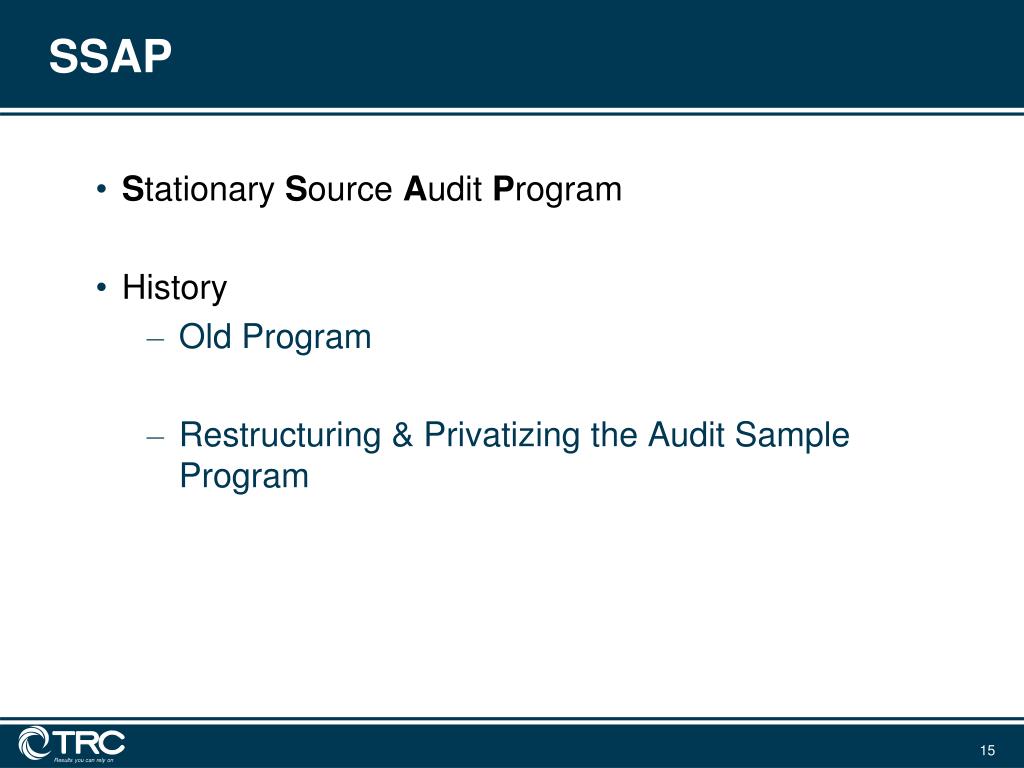Viewport: 1024px width, 768px height.
Task: Select the SSAP slide title
Action: (x=110, y=56)
